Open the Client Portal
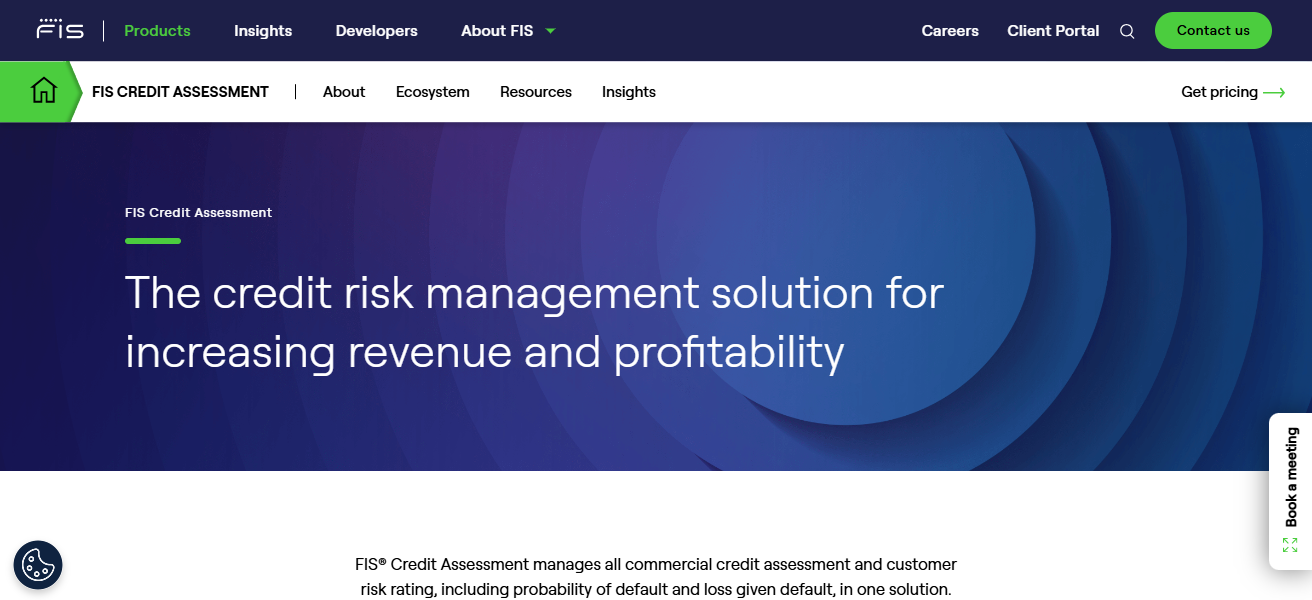 click(x=1053, y=31)
